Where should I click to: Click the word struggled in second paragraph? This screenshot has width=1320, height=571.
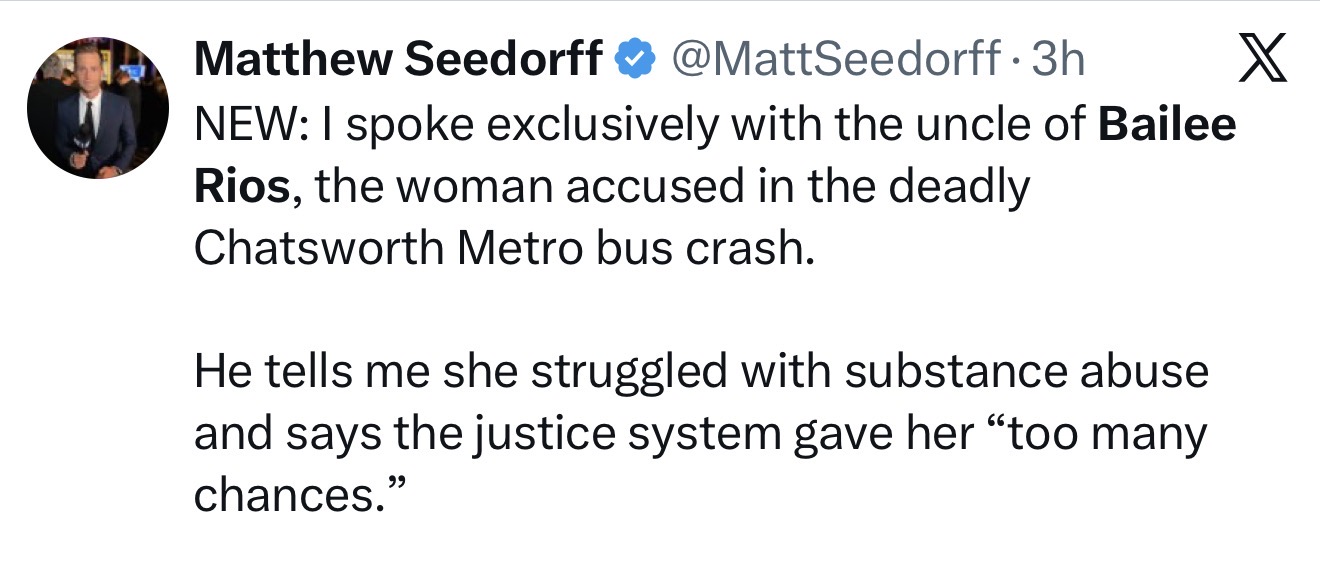[627, 374]
